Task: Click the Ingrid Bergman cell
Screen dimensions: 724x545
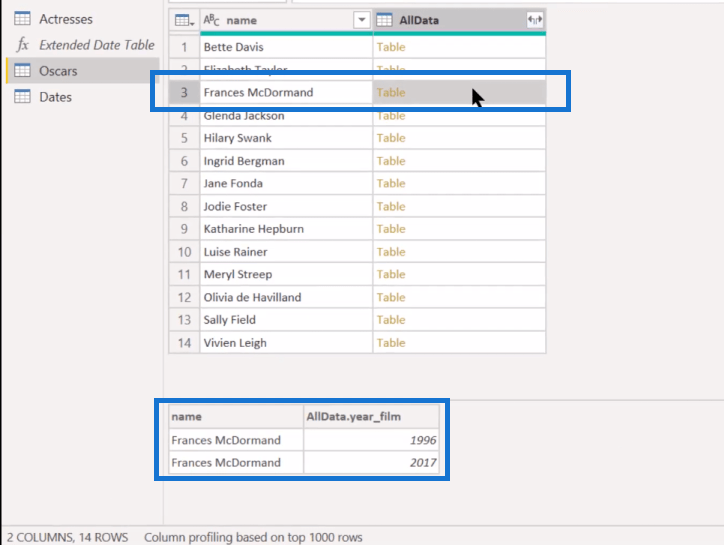Action: pyautogui.click(x=286, y=161)
